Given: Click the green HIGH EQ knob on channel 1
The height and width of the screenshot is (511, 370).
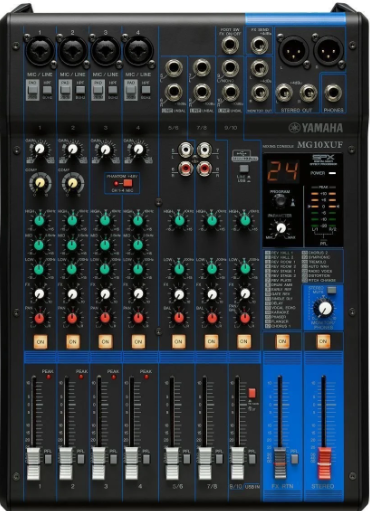Looking at the screenshot, I should pos(39,220).
